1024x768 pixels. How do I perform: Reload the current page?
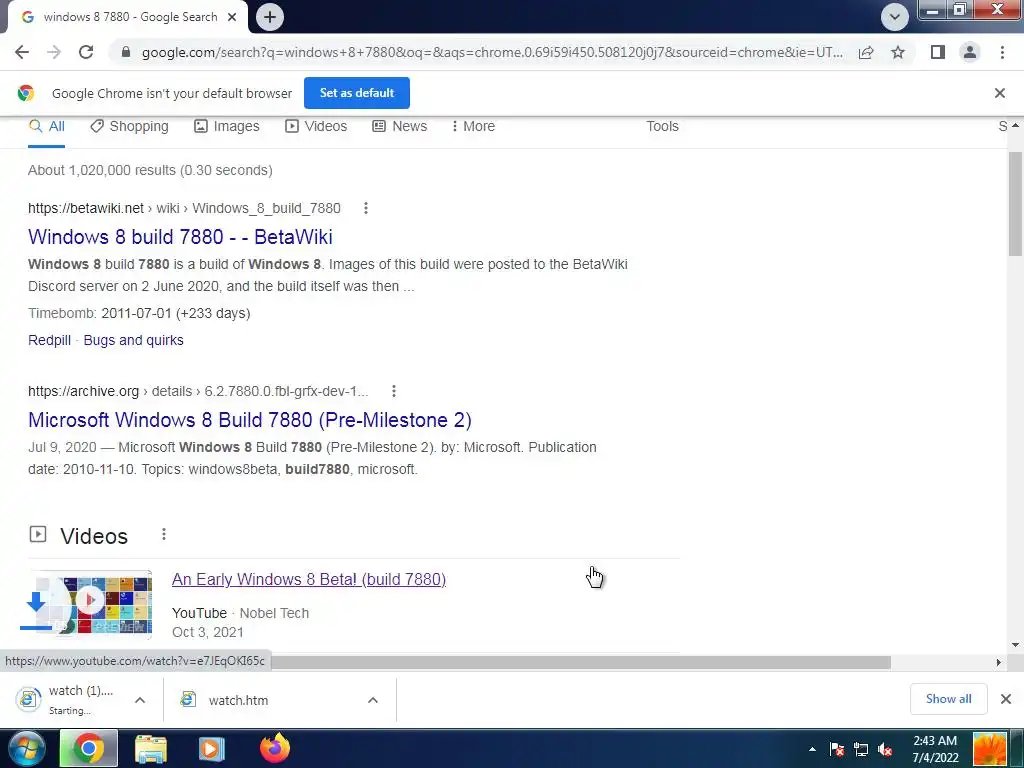tap(86, 52)
